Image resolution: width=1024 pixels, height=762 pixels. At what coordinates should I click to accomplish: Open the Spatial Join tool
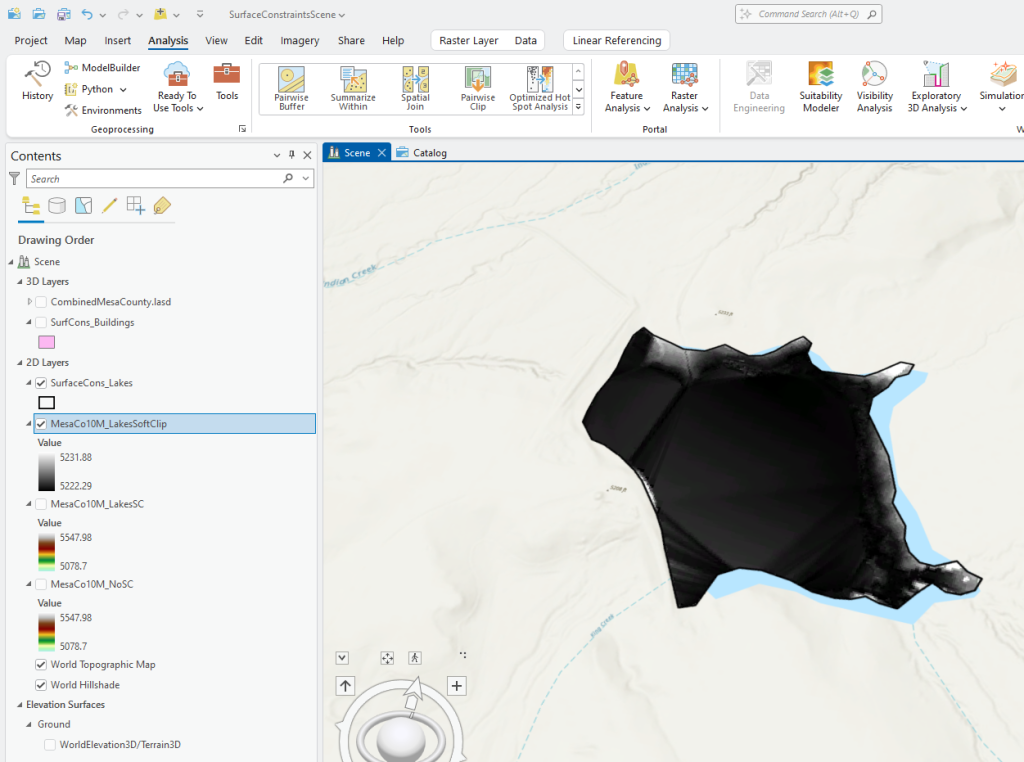tap(415, 88)
